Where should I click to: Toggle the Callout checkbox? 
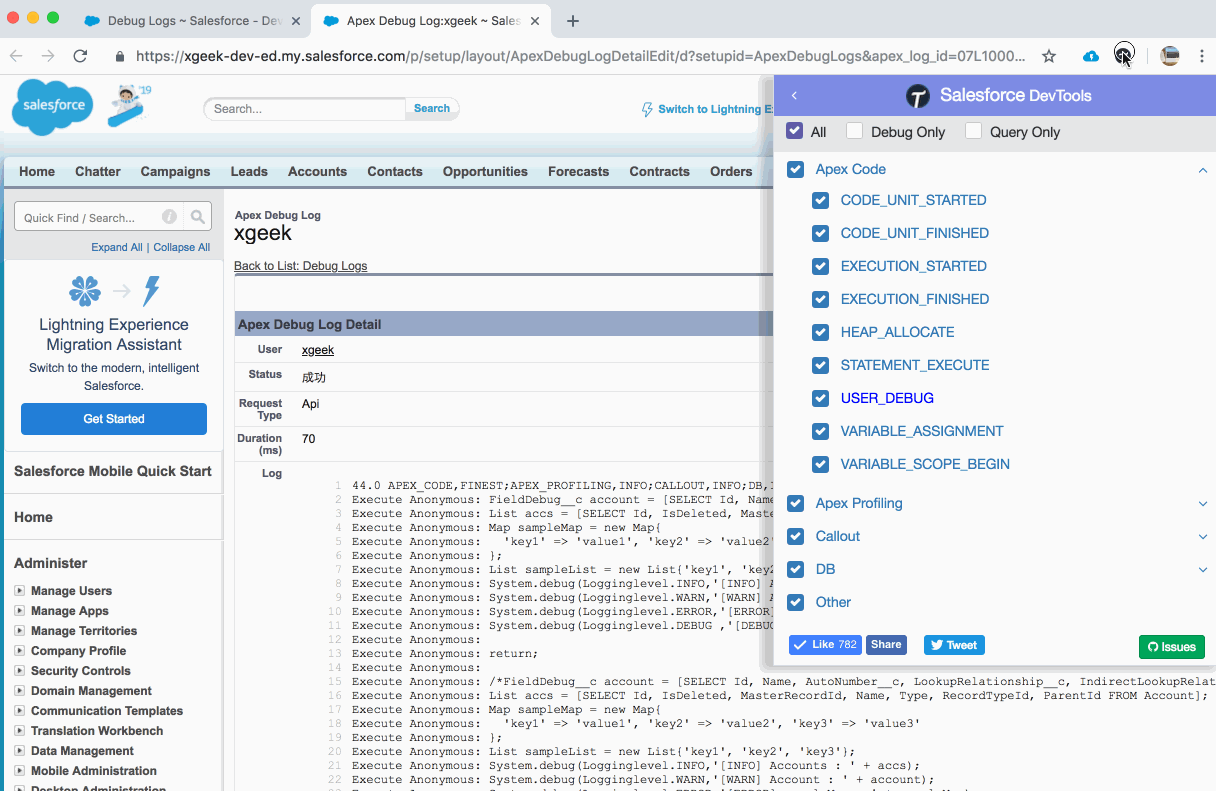pos(796,536)
